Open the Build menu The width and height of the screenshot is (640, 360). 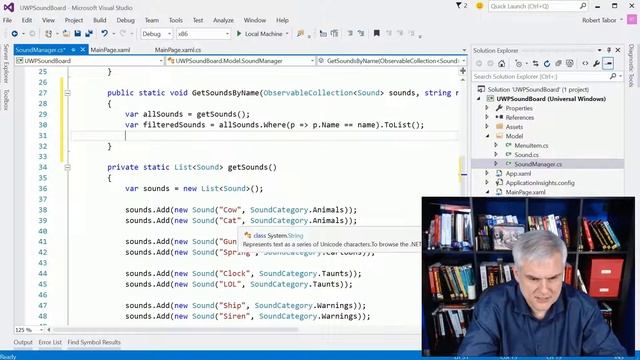[x=100, y=20]
